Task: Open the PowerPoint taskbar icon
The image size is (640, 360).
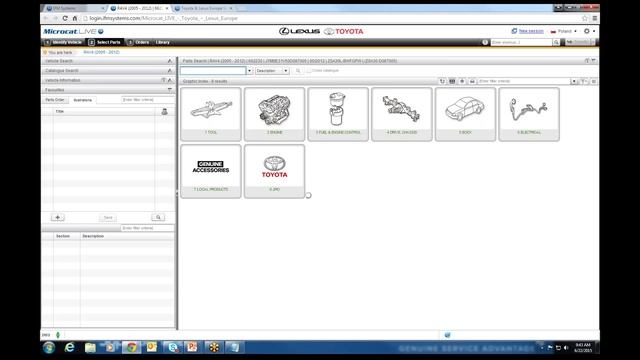Action: pyautogui.click(x=193, y=347)
